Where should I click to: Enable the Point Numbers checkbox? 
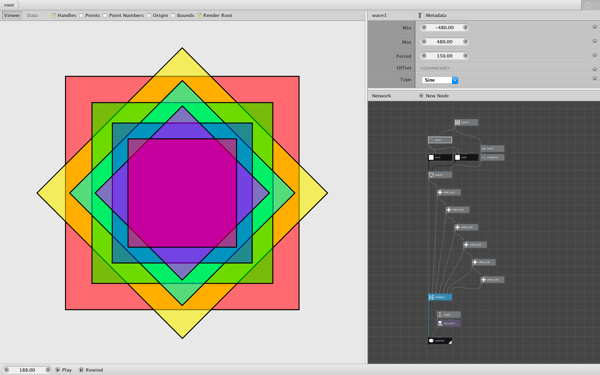coord(105,15)
